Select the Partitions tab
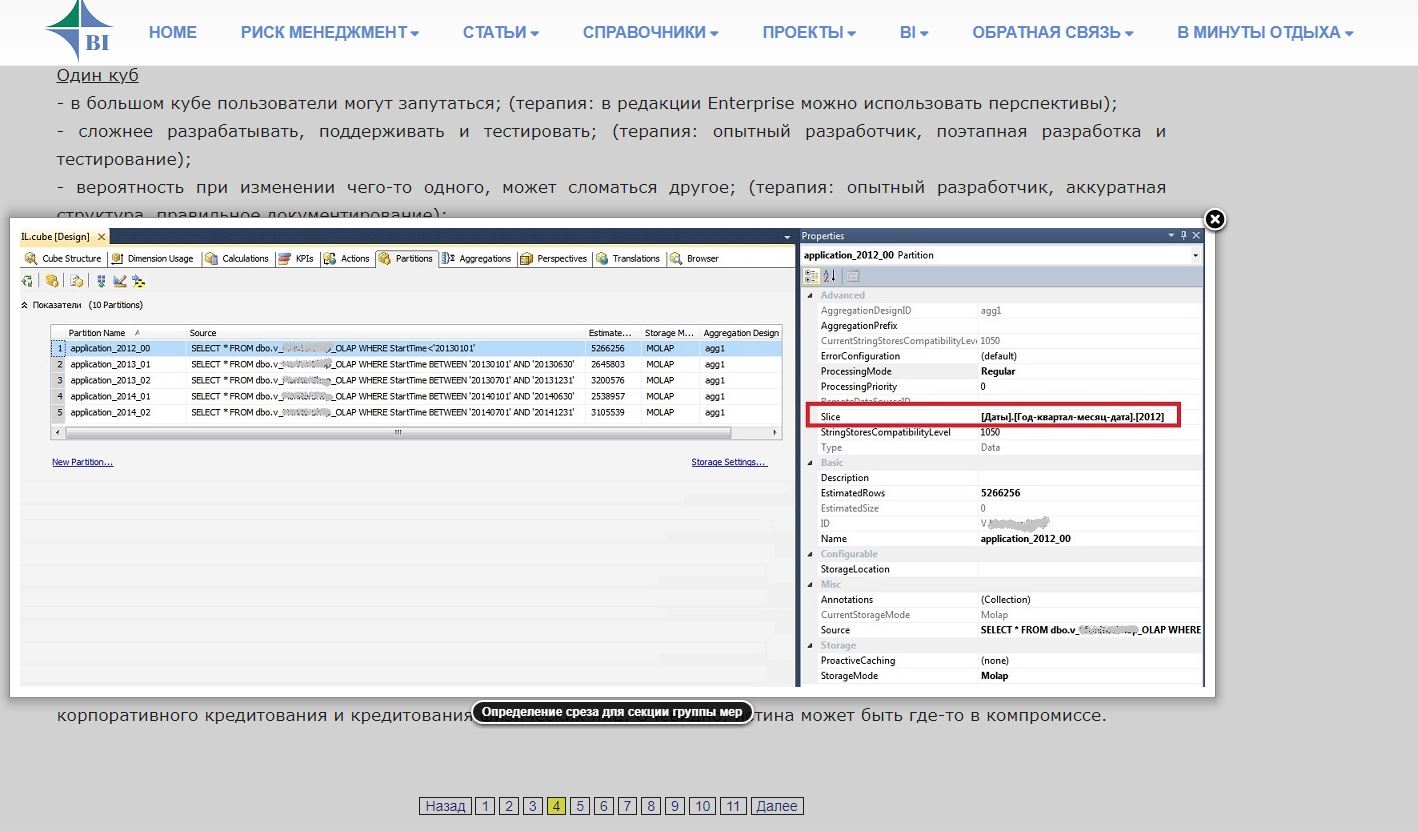Viewport: 1418px width, 831px height. click(406, 258)
